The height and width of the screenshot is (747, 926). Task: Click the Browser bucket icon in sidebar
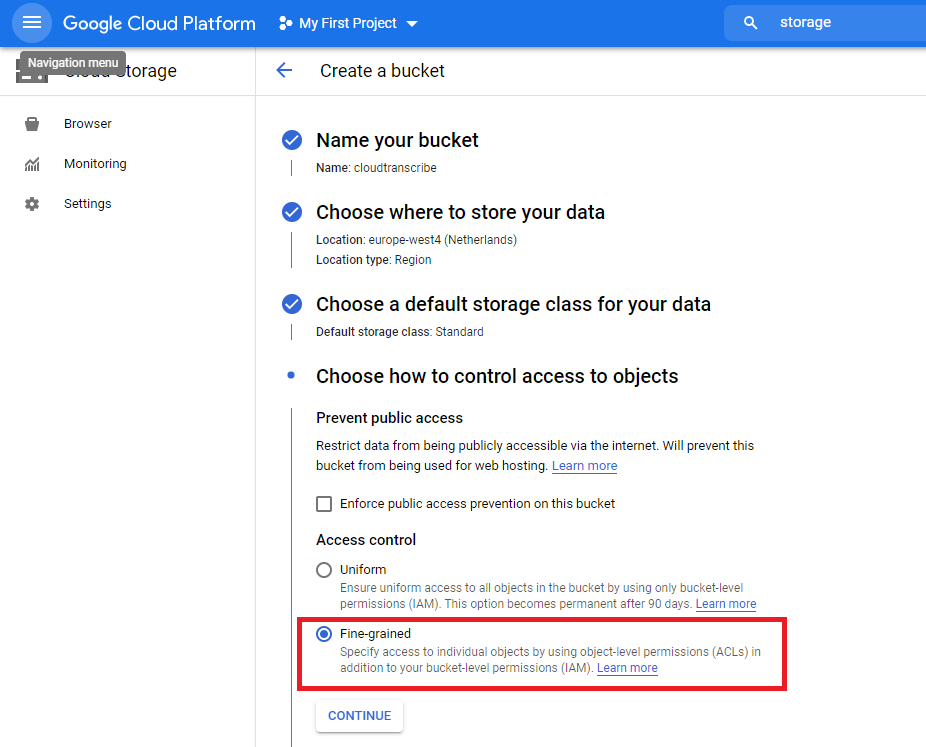(x=32, y=124)
